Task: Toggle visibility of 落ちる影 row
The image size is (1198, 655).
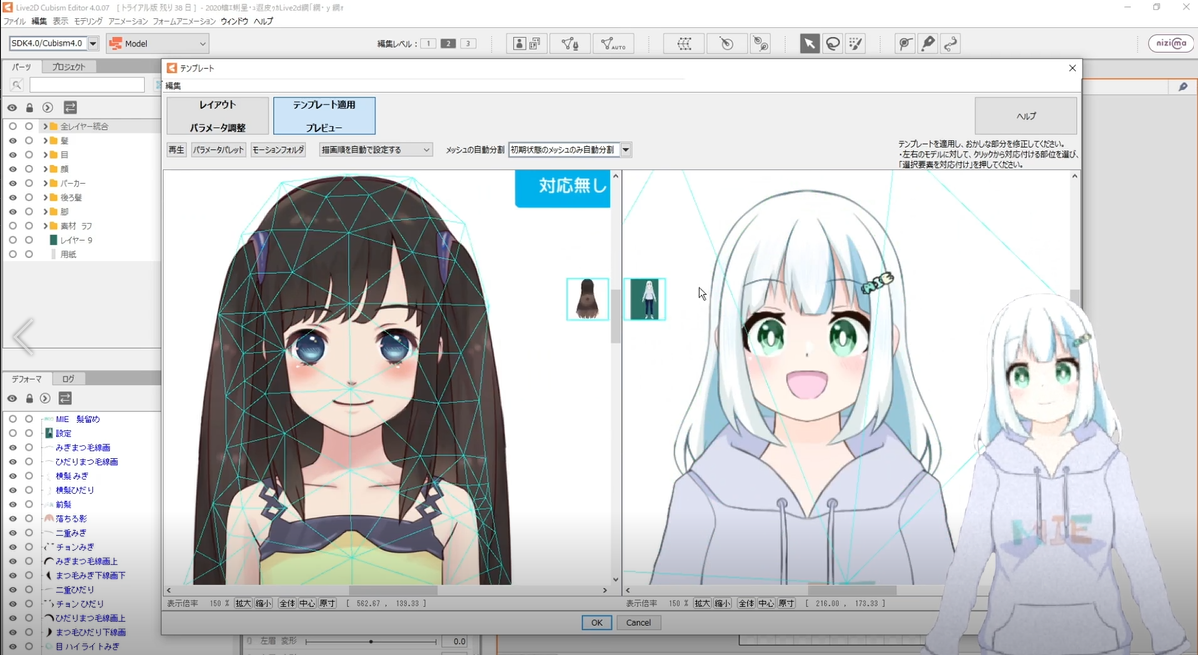Action: coord(12,518)
